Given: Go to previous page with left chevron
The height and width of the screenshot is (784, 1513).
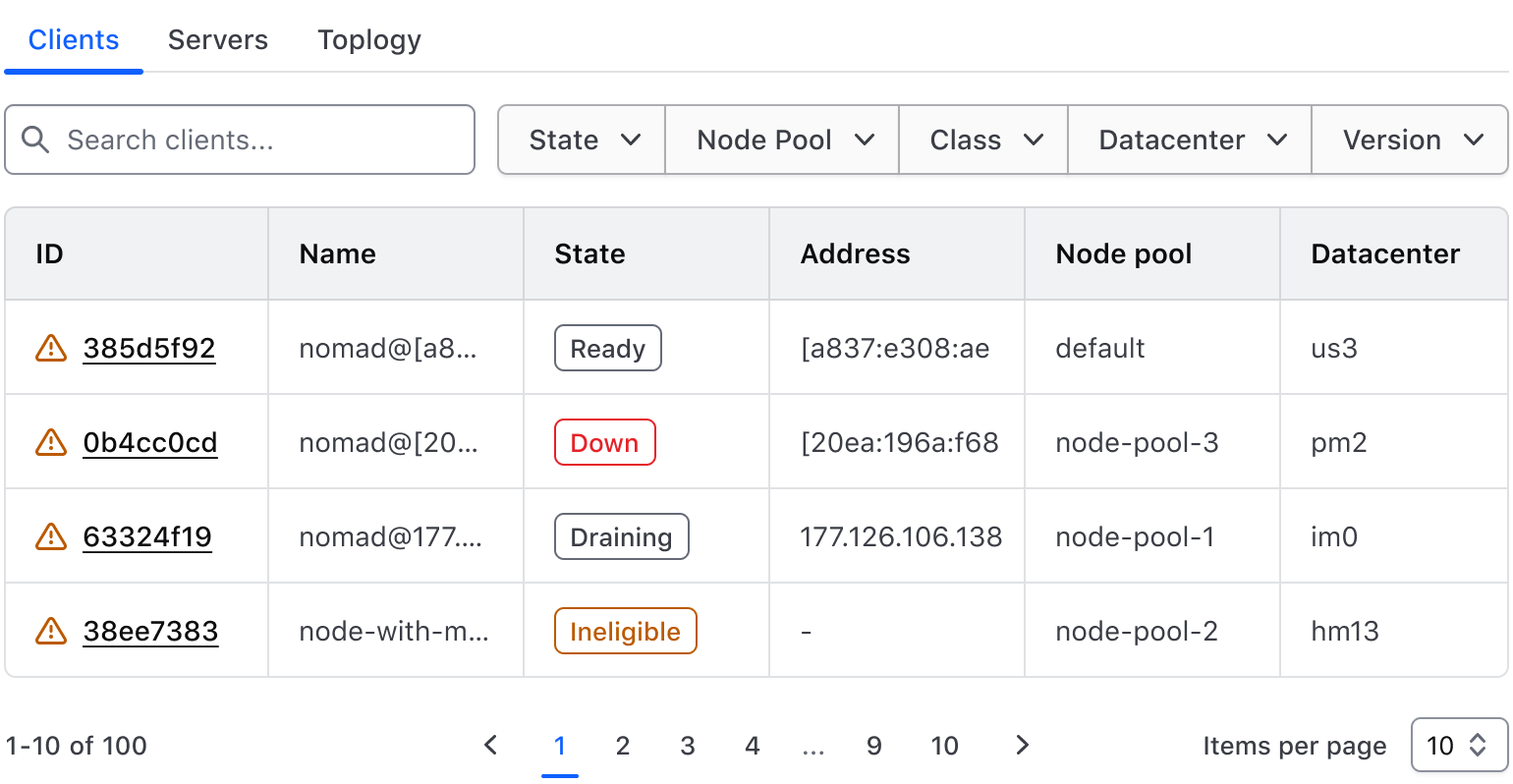Looking at the screenshot, I should [491, 746].
